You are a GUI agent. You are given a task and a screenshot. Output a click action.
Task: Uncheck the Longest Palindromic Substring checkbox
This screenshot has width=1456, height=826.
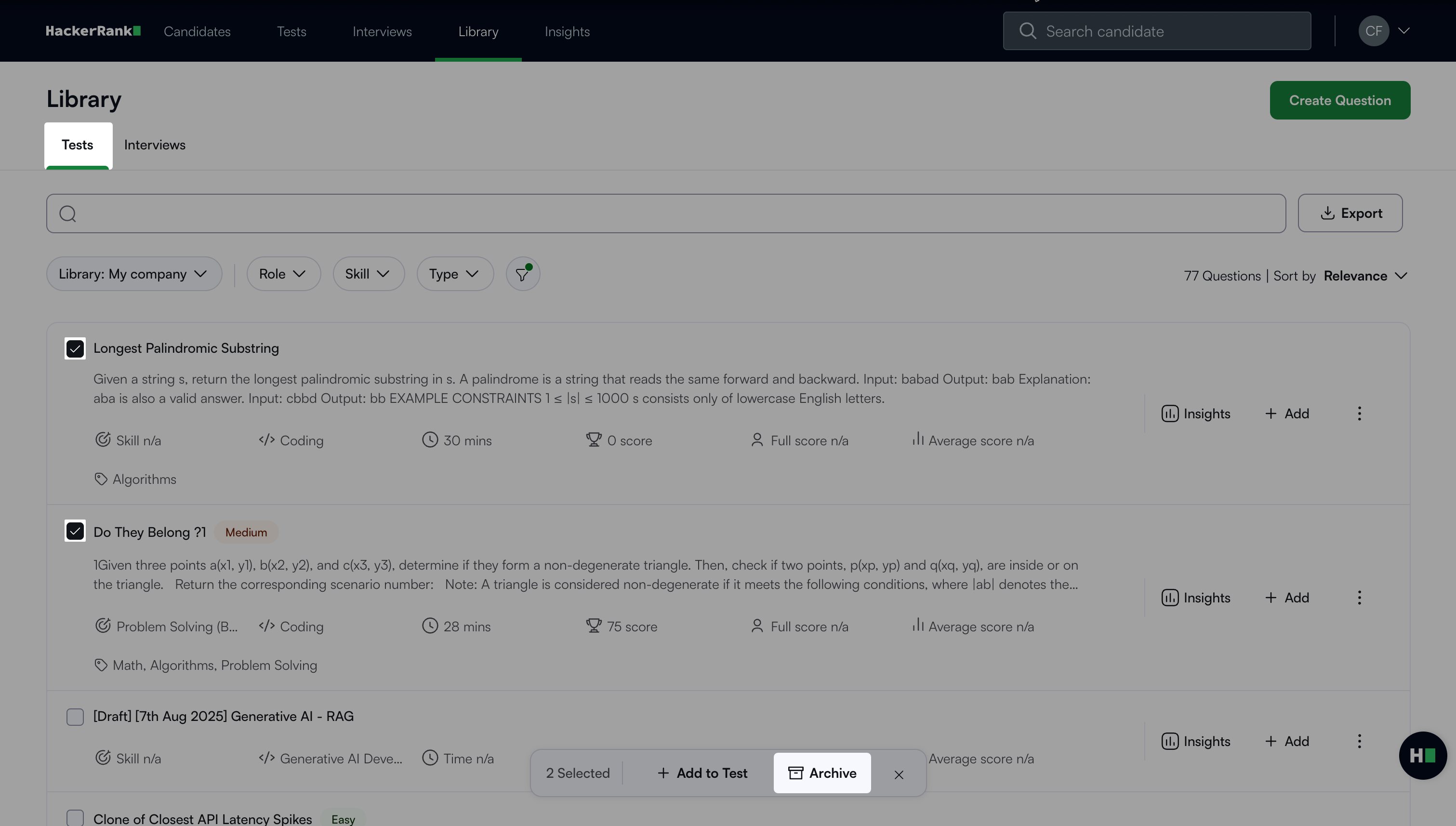click(75, 348)
